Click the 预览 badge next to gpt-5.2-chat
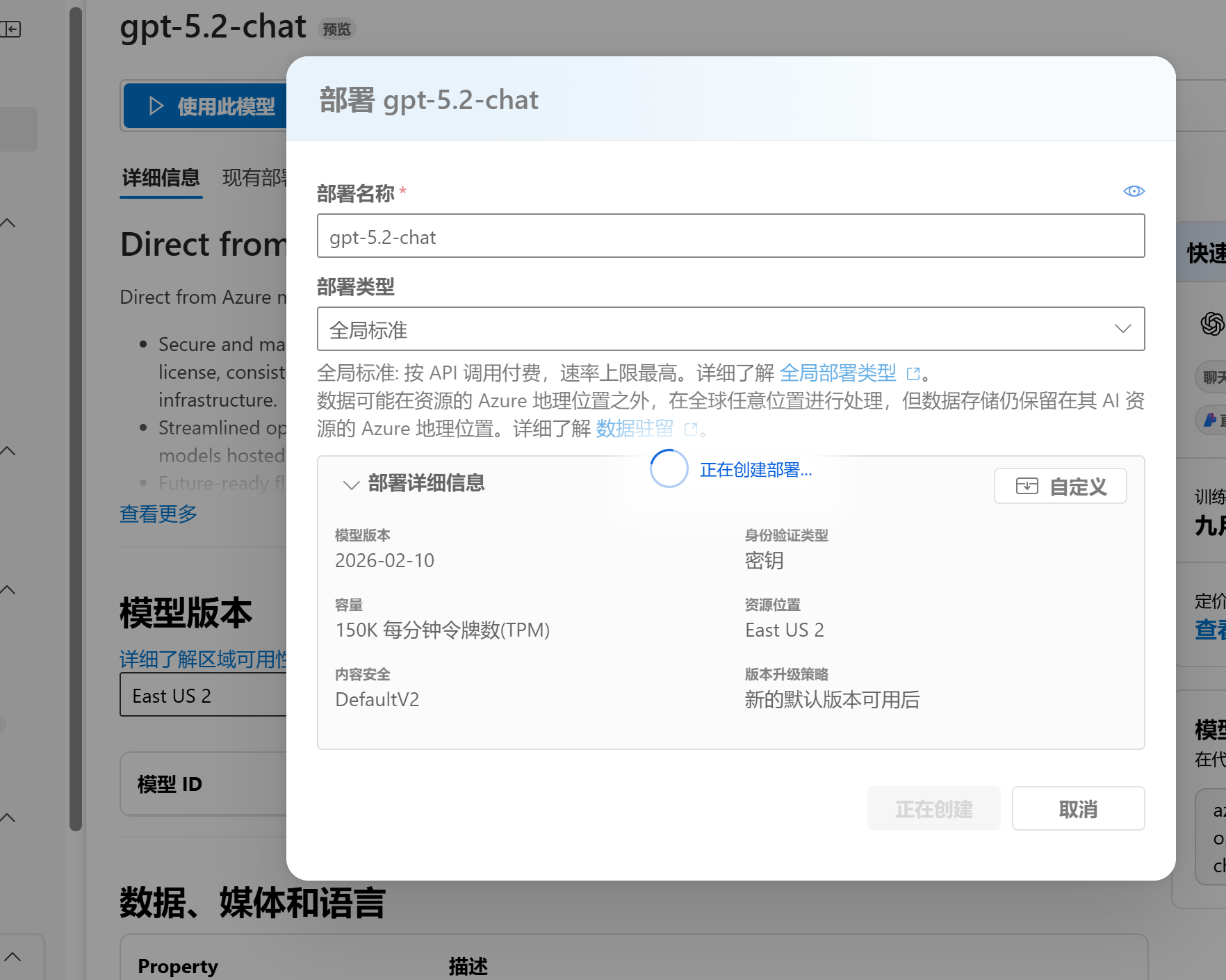This screenshot has width=1226, height=980. click(x=337, y=29)
